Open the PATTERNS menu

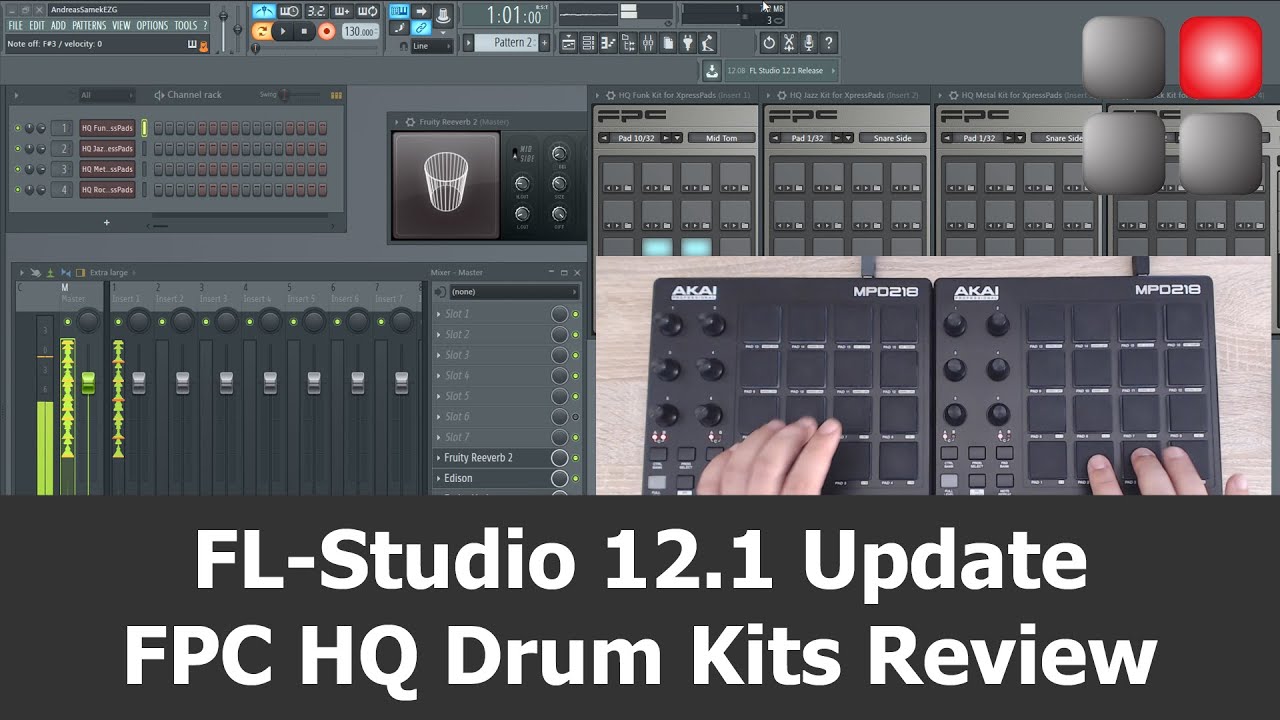pyautogui.click(x=89, y=25)
